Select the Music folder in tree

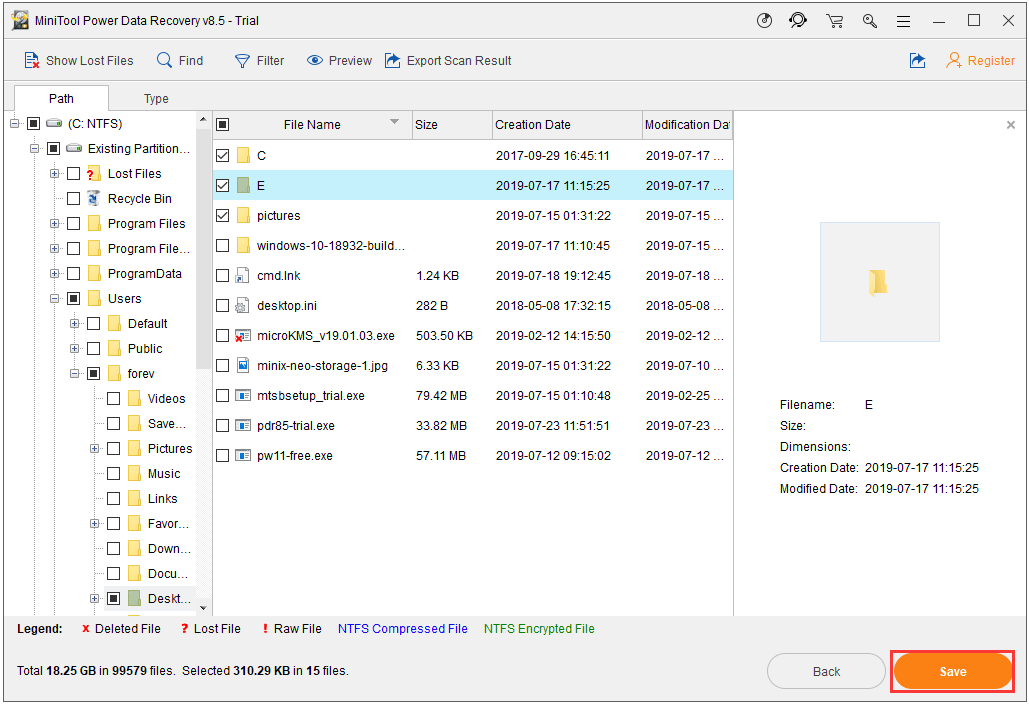tap(163, 473)
